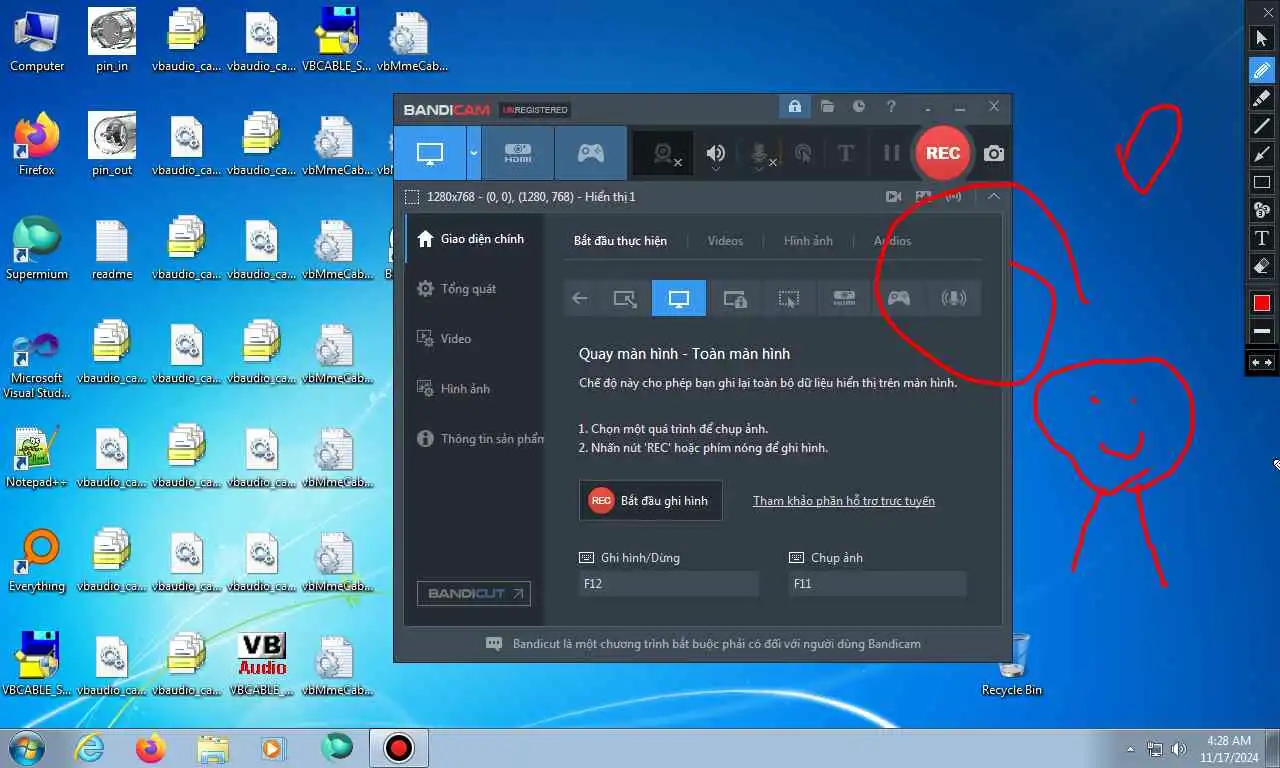This screenshot has width=1280, height=768.
Task: Take a screenshot with the camera icon
Action: pyautogui.click(x=993, y=153)
